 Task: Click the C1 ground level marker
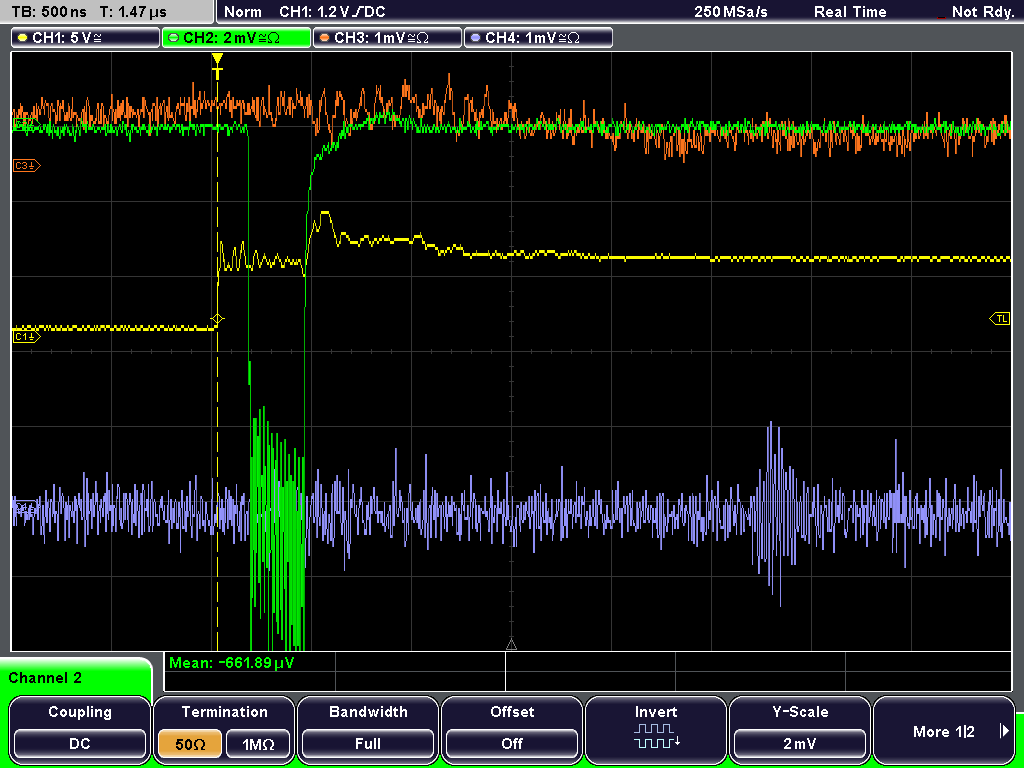26,337
